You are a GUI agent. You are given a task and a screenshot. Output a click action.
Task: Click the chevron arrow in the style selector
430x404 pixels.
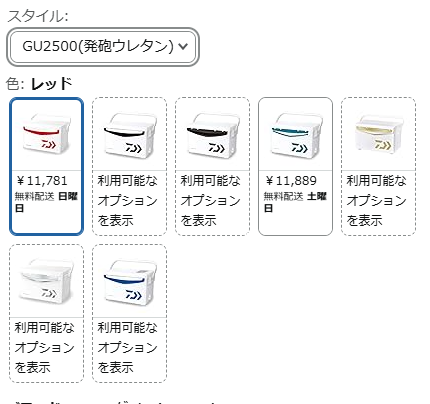[x=183, y=46]
